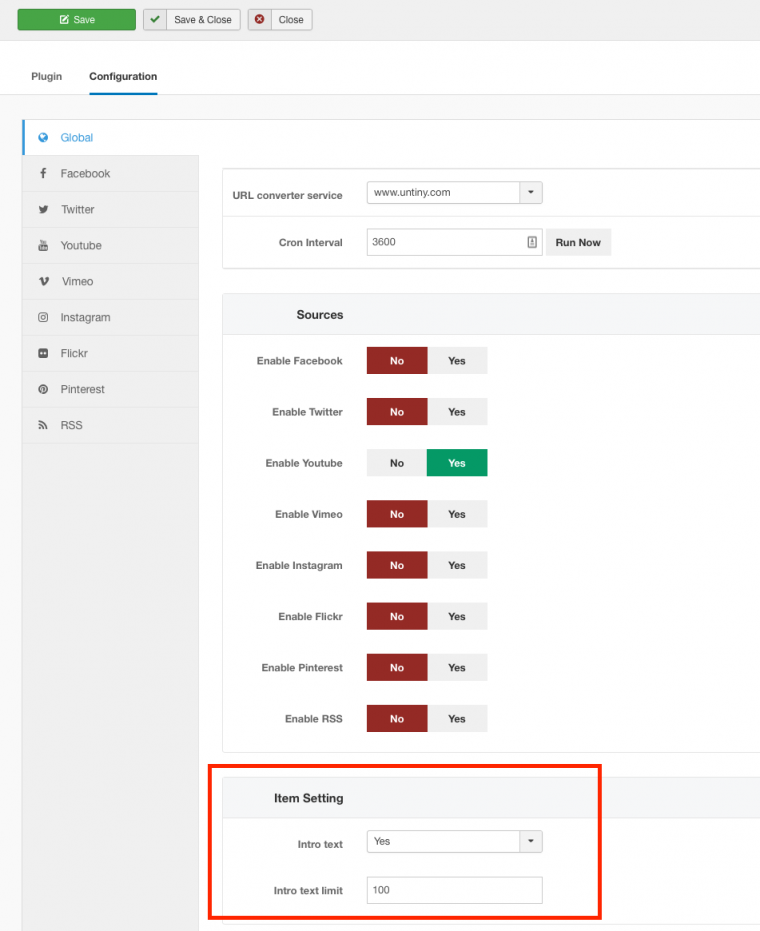
Task: Set Enable Instagram to Yes
Action: 457,565
